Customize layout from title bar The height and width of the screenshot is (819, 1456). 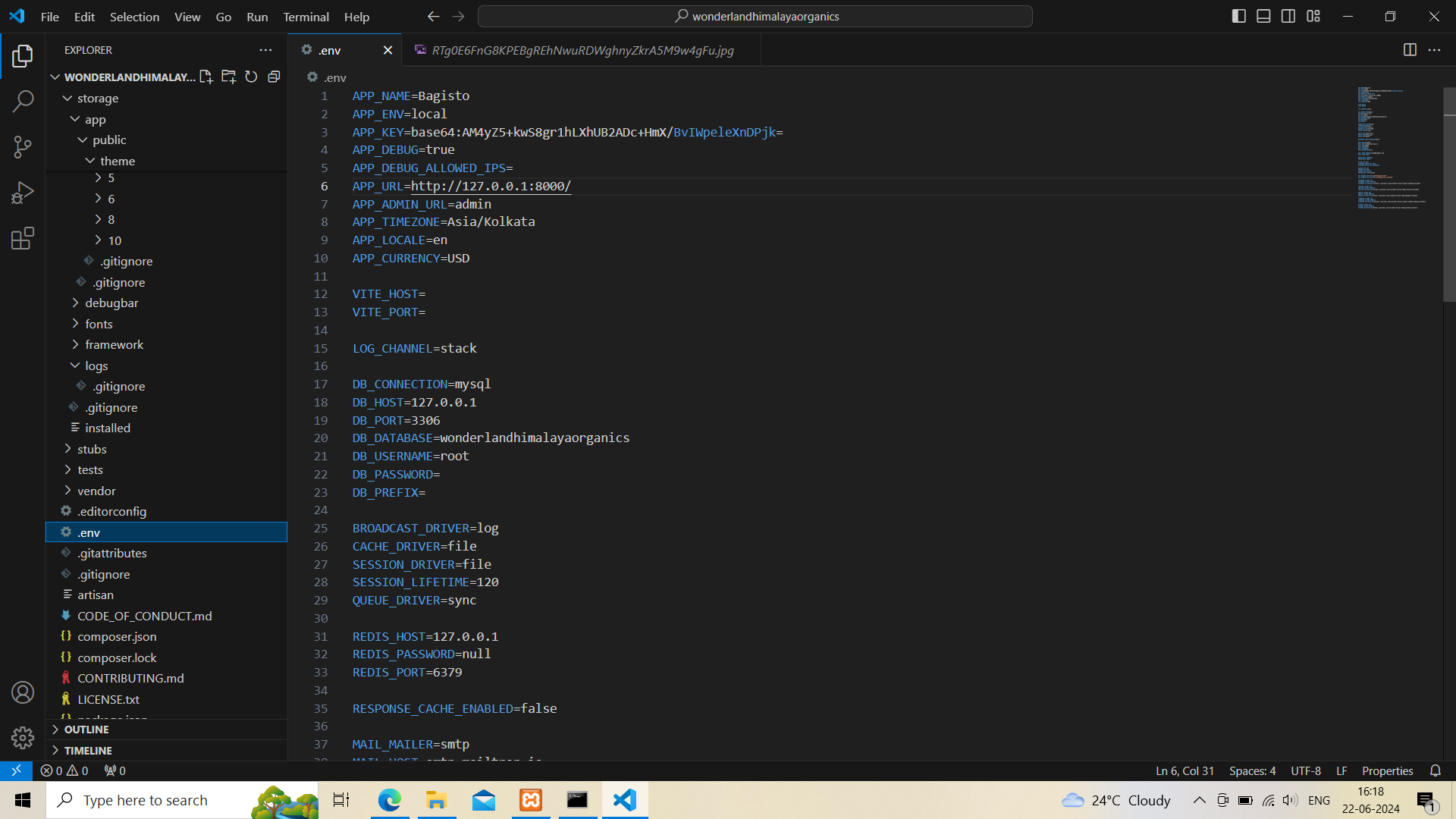(1313, 16)
